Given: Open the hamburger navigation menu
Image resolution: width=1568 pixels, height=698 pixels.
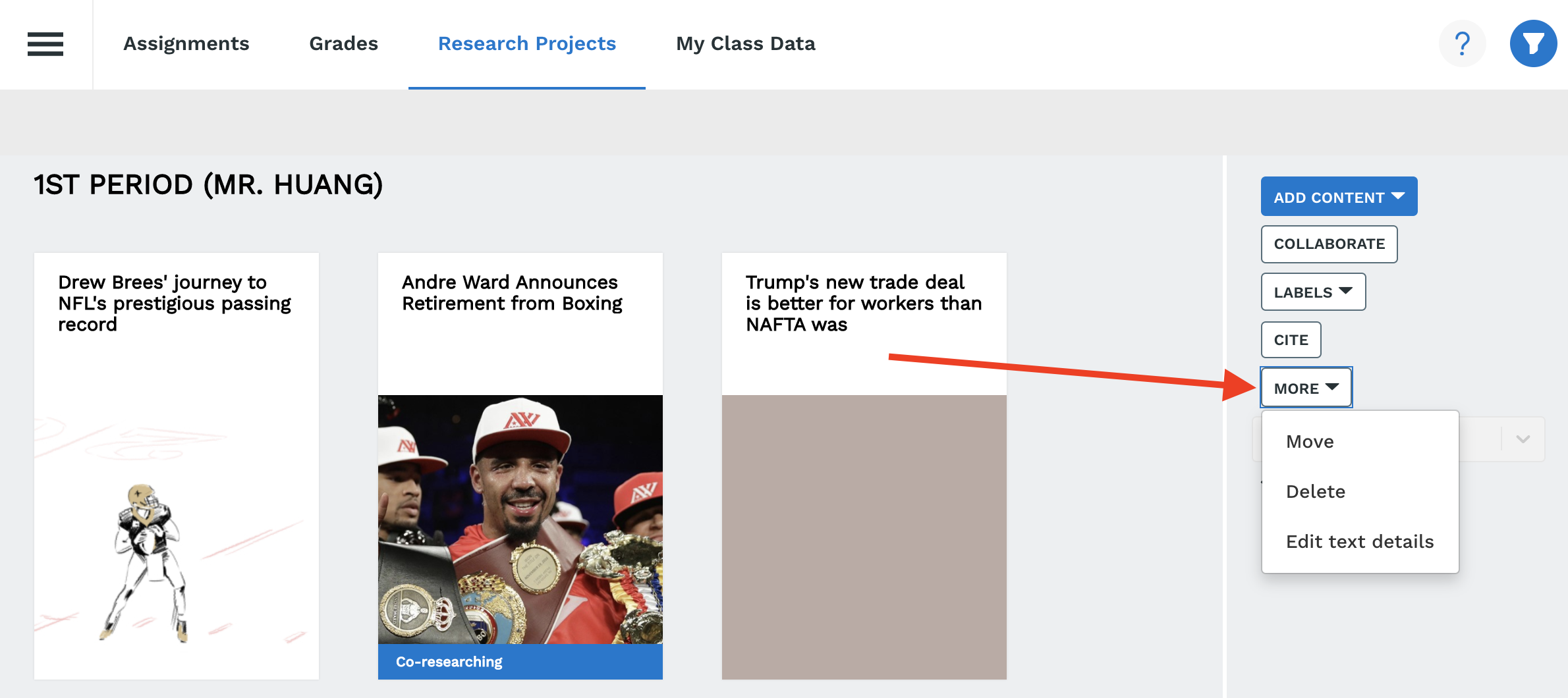Looking at the screenshot, I should pos(45,44).
